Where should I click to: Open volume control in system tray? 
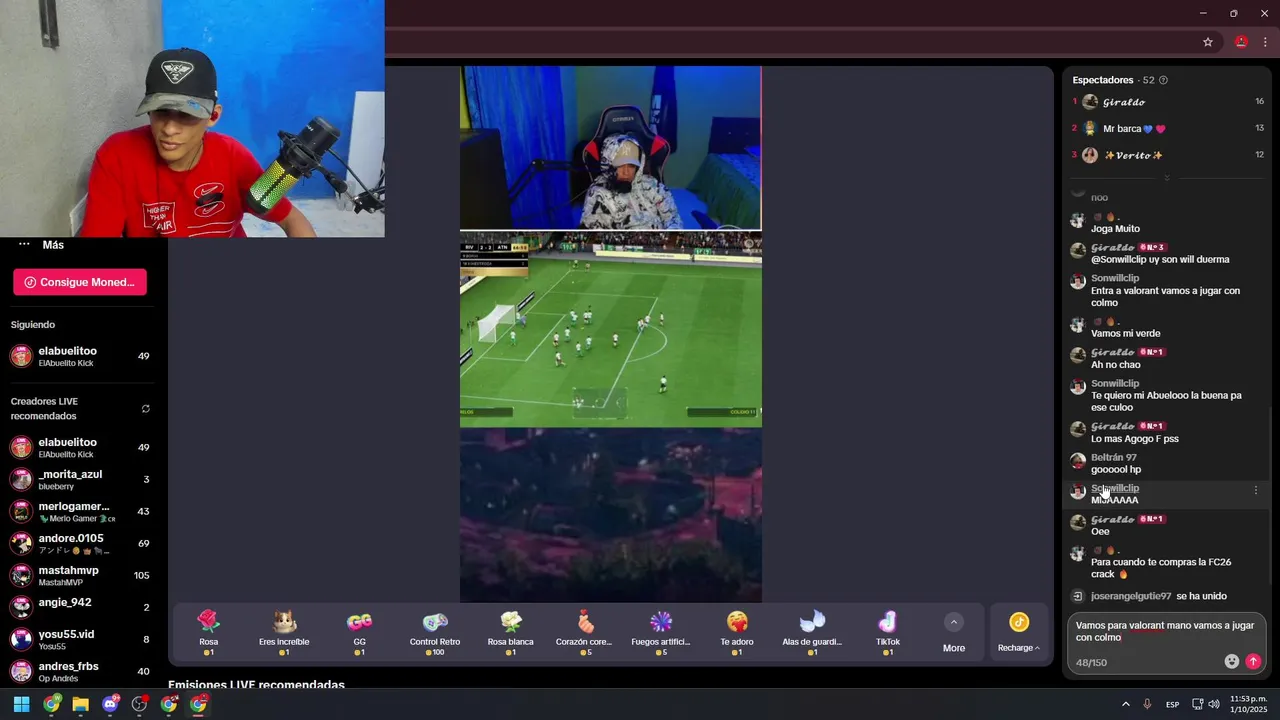(1214, 704)
